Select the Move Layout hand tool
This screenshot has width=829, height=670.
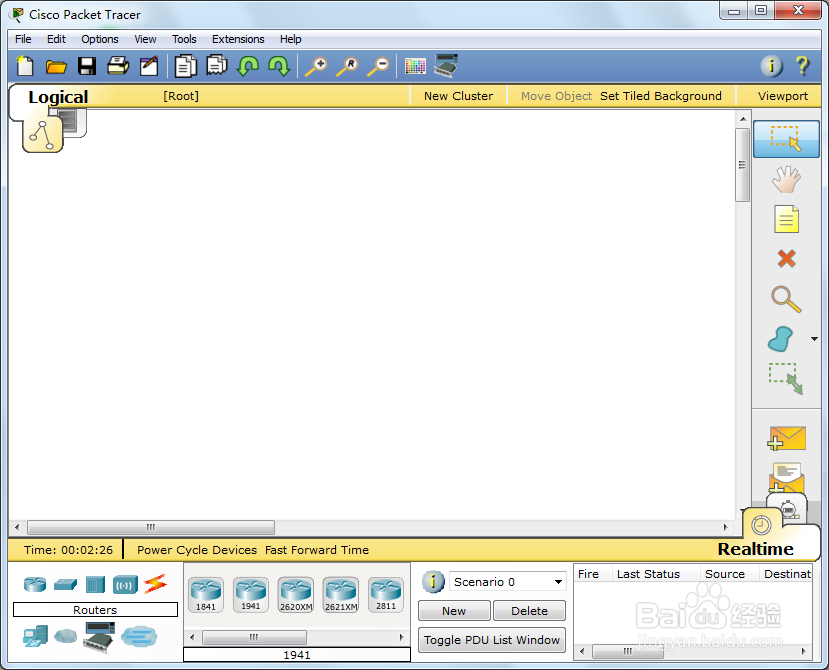(786, 179)
